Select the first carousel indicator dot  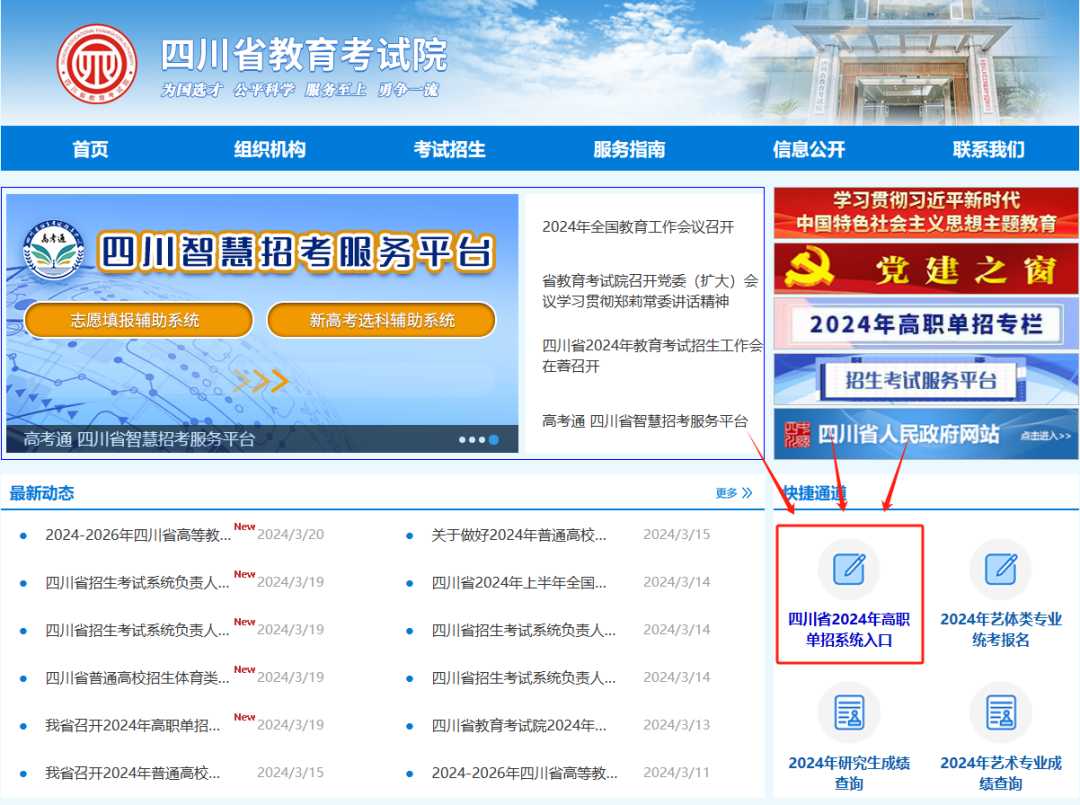point(462,439)
